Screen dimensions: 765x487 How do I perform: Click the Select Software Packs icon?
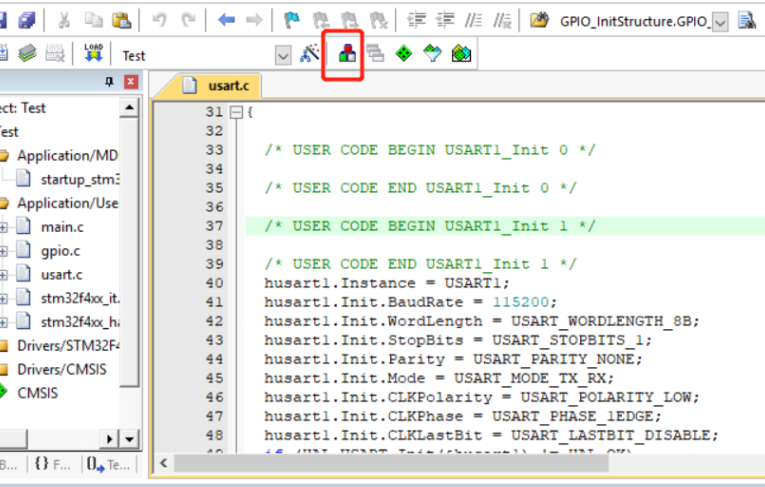(x=432, y=53)
